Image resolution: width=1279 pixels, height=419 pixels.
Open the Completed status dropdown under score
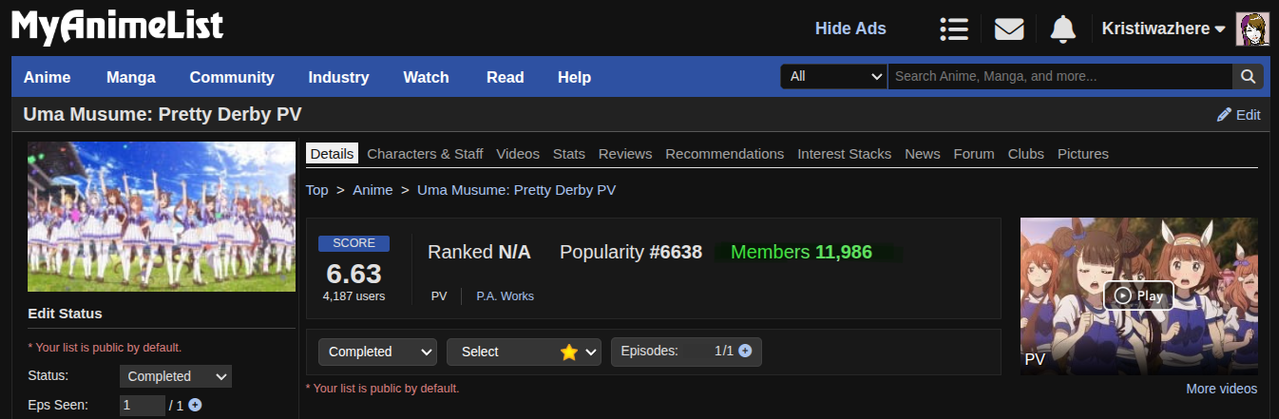(378, 352)
